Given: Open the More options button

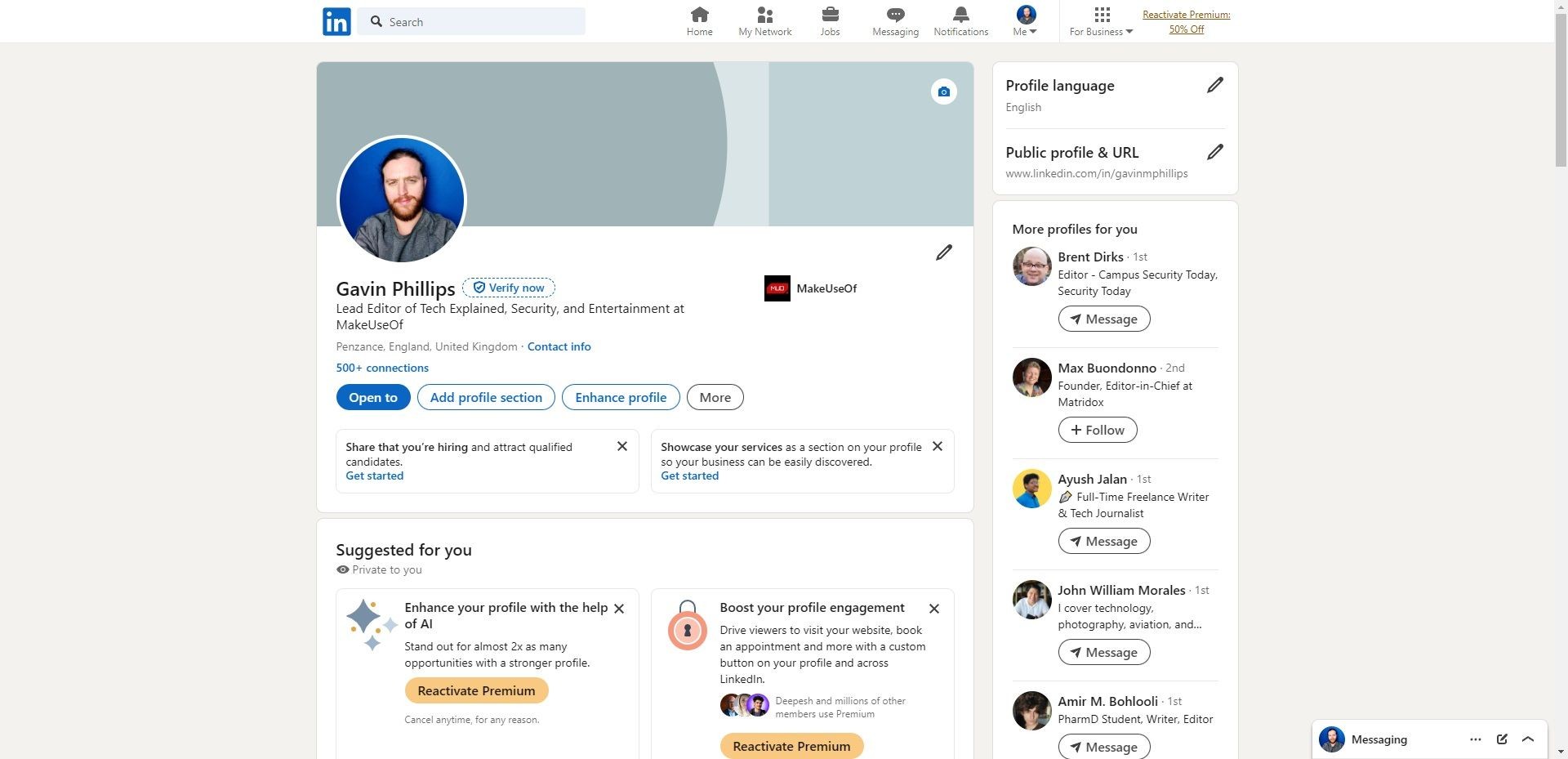Looking at the screenshot, I should tap(715, 397).
